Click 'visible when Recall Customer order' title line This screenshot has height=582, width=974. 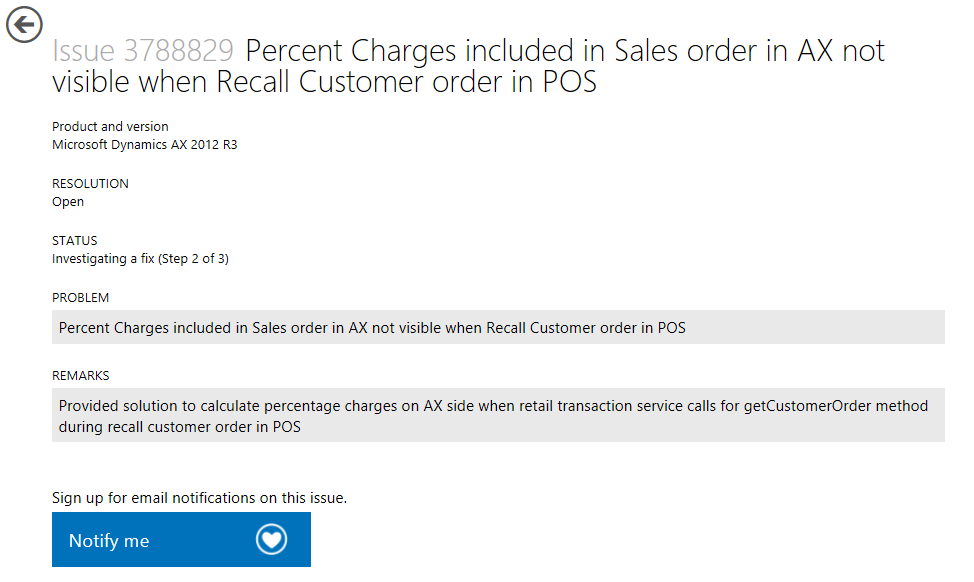324,82
